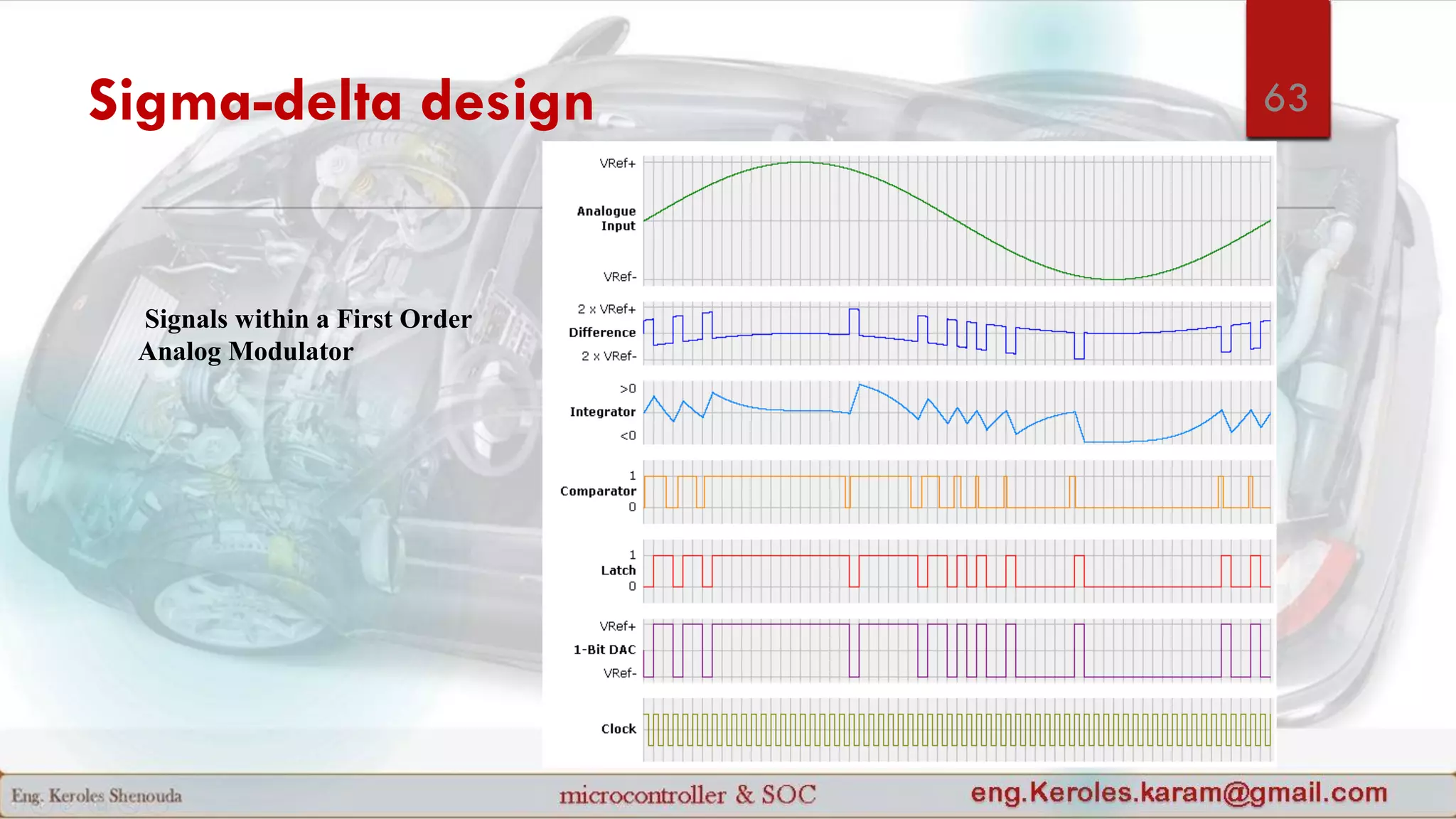Image resolution: width=1456 pixels, height=819 pixels.
Task: Click the >0 label of Integrator
Action: tap(627, 388)
